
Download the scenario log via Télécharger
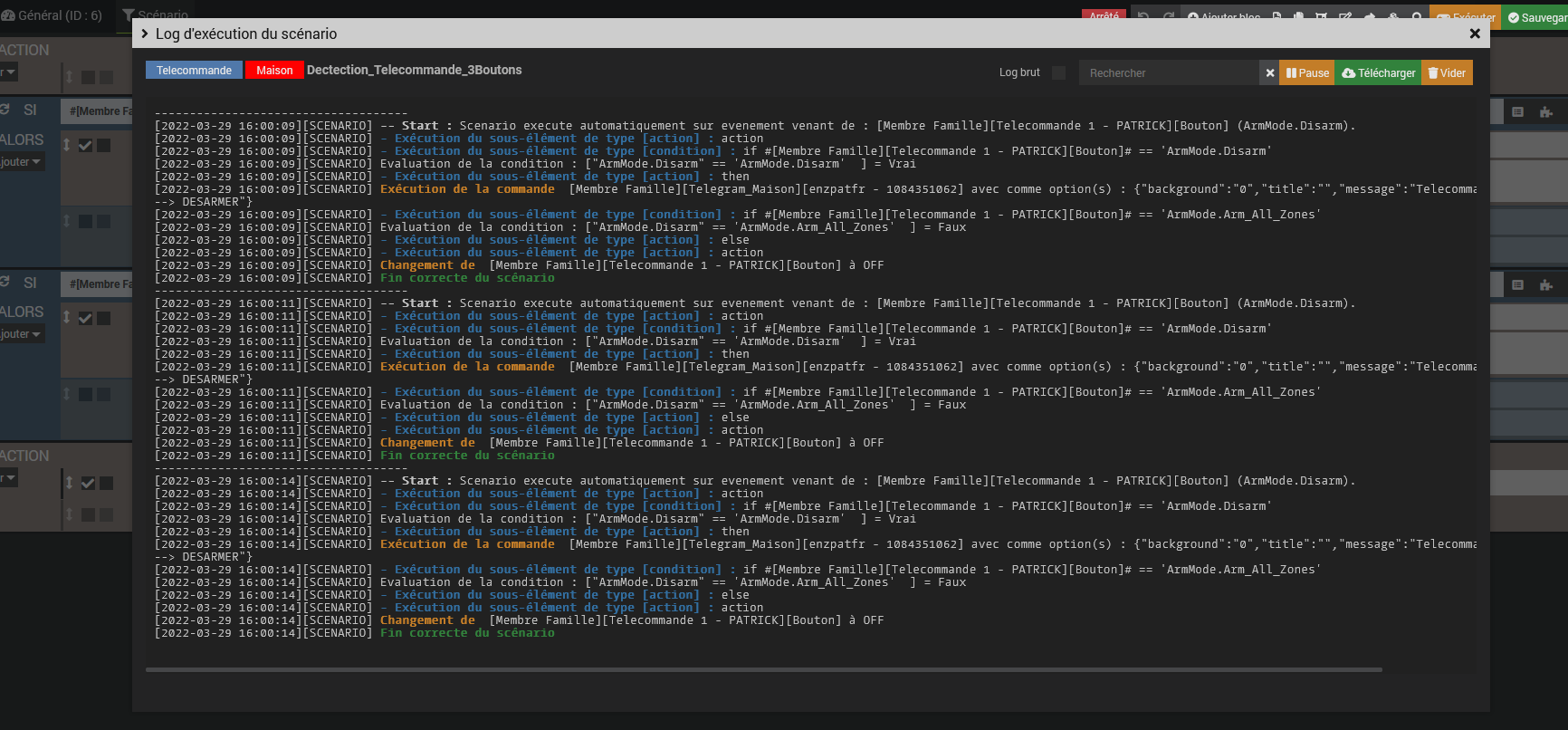coord(1378,73)
